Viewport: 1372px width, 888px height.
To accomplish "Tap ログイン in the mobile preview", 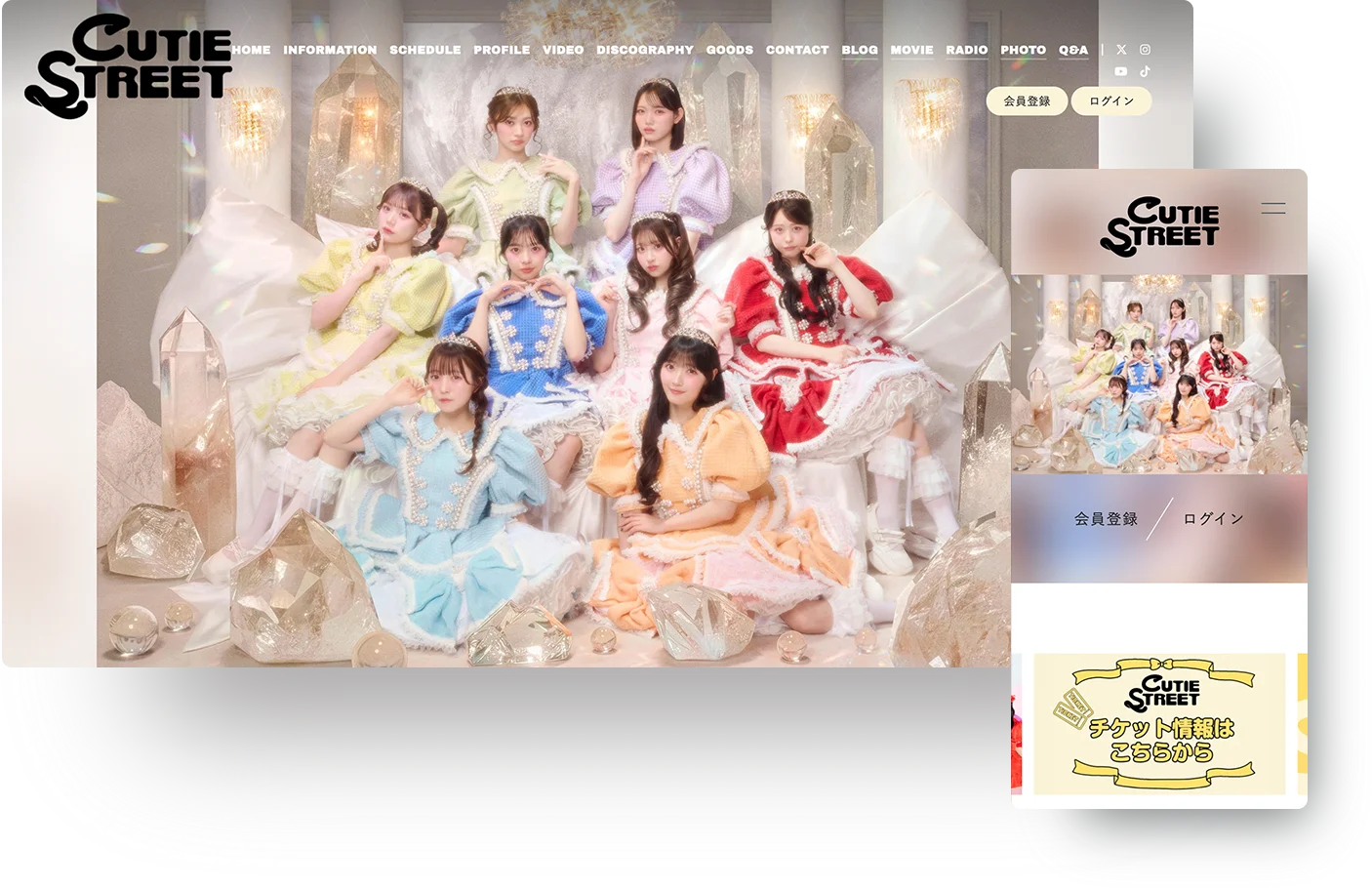I will pyautogui.click(x=1214, y=519).
